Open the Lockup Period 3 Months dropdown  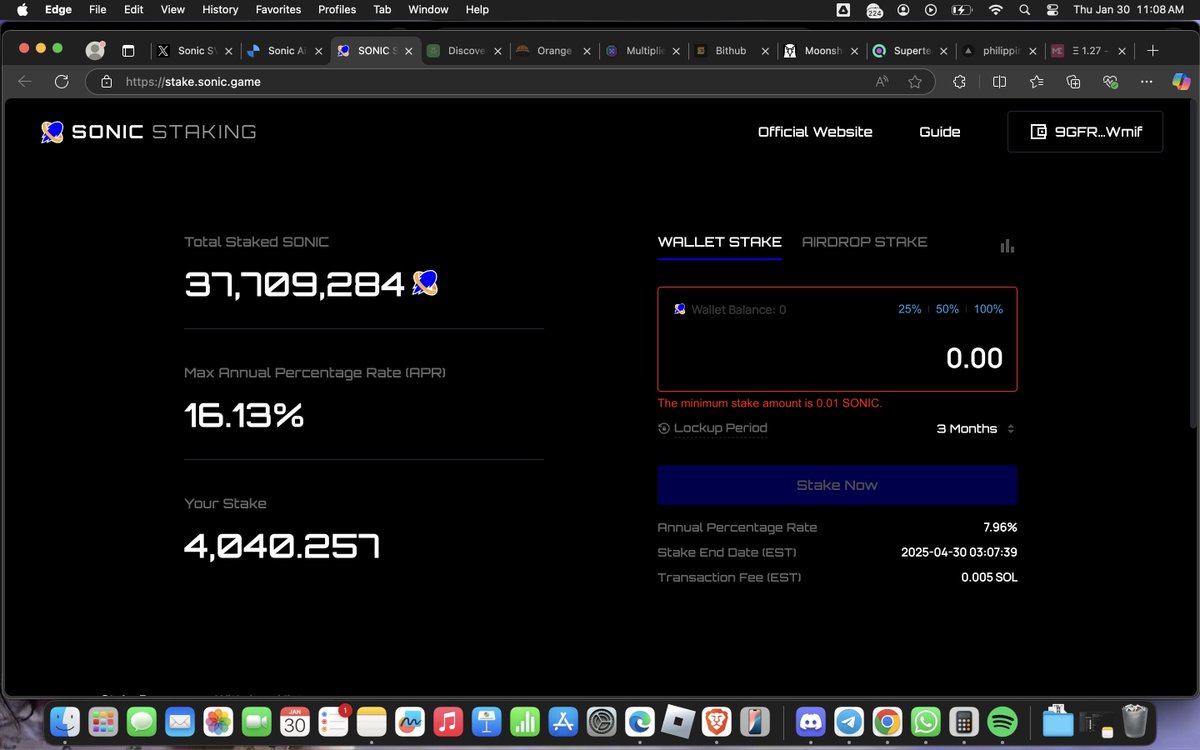coord(976,429)
